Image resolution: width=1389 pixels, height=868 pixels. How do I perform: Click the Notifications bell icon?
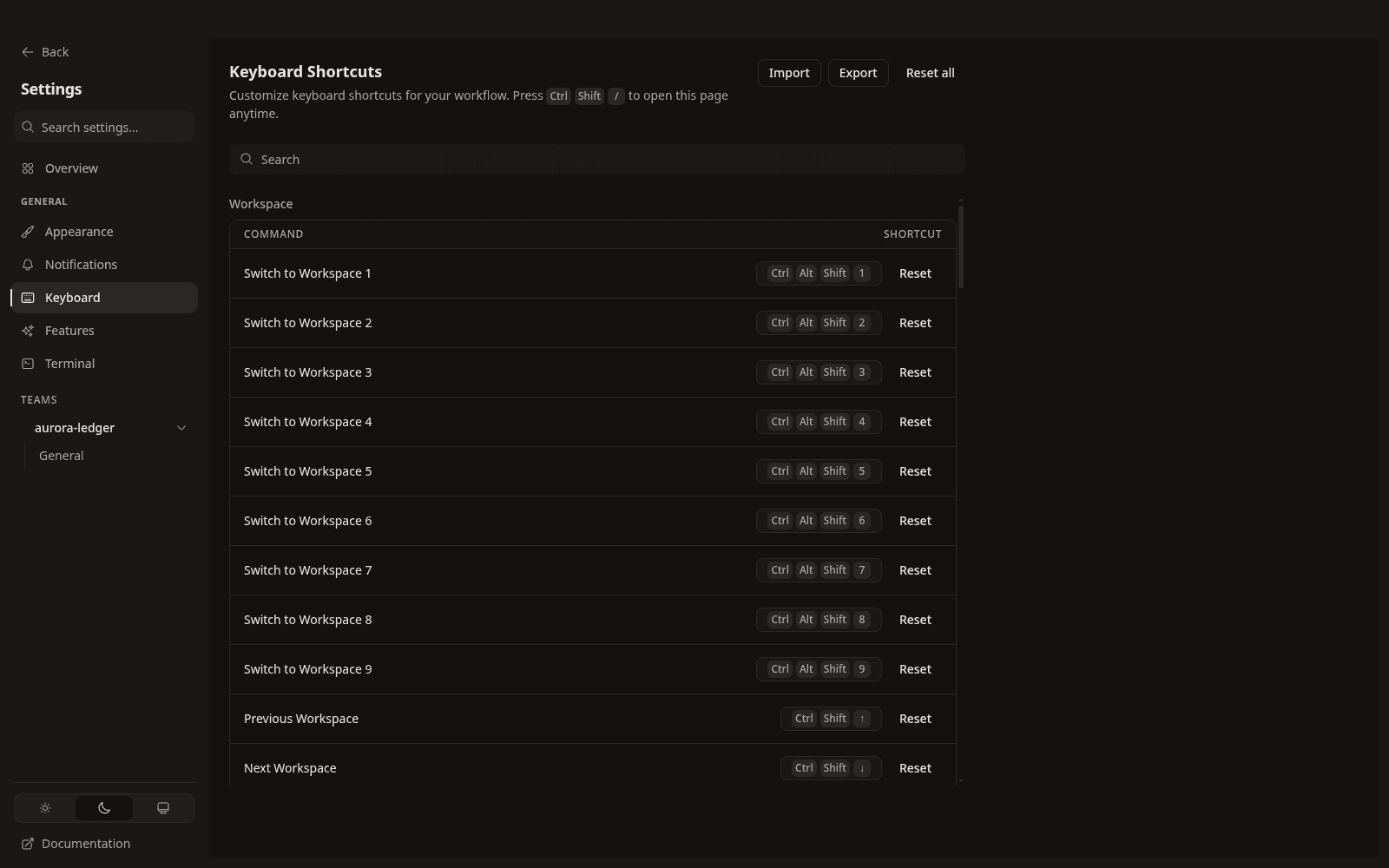[28, 265]
